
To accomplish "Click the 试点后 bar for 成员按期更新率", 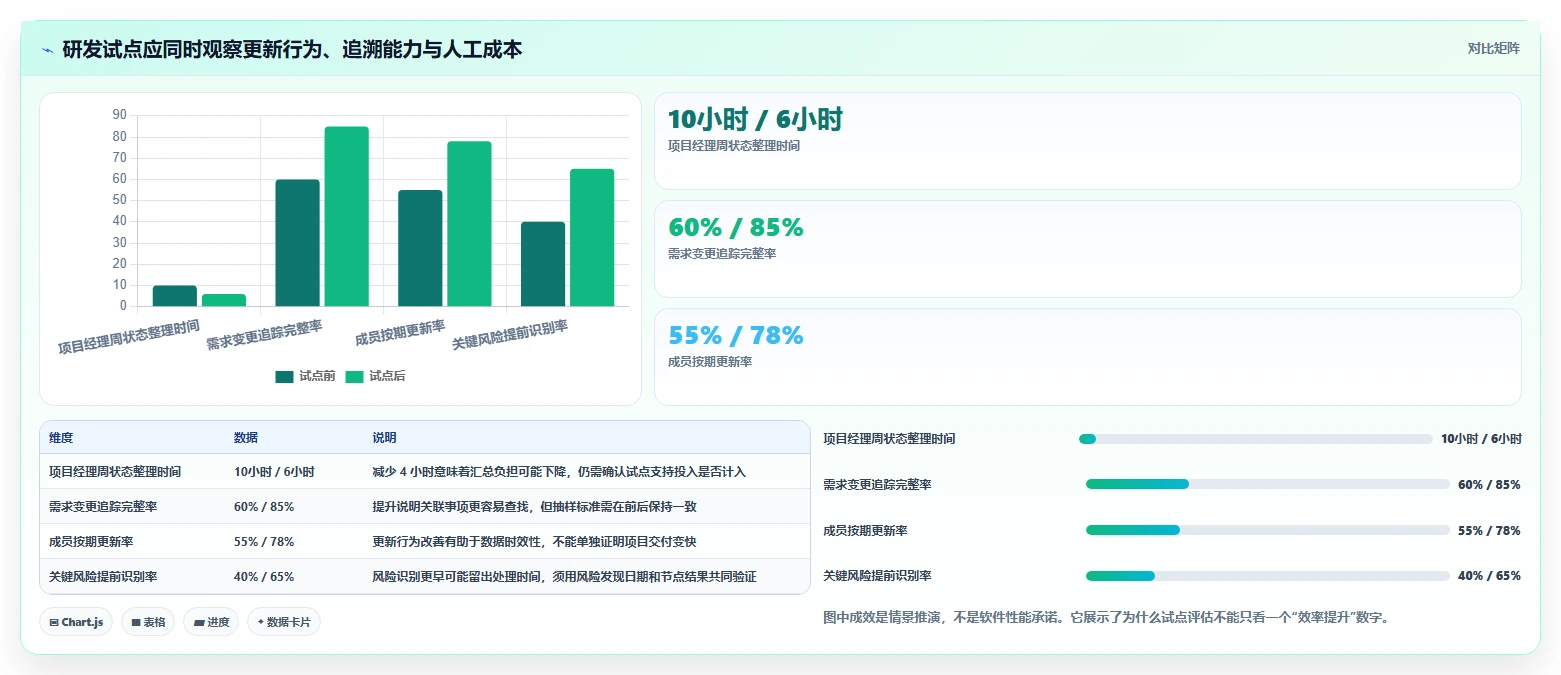I will click(x=469, y=224).
